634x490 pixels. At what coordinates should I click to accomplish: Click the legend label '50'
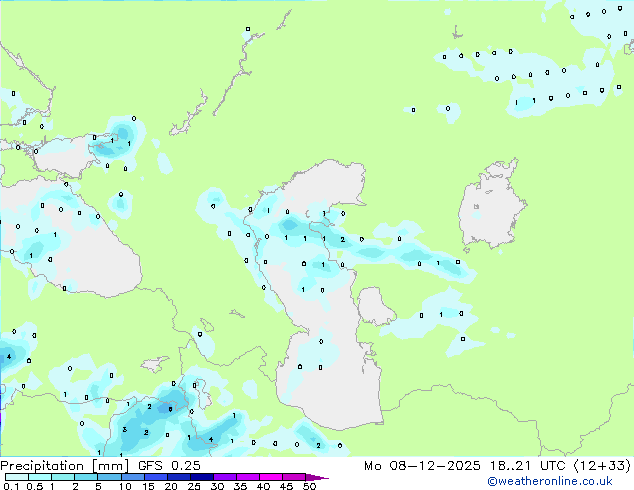coord(310,486)
